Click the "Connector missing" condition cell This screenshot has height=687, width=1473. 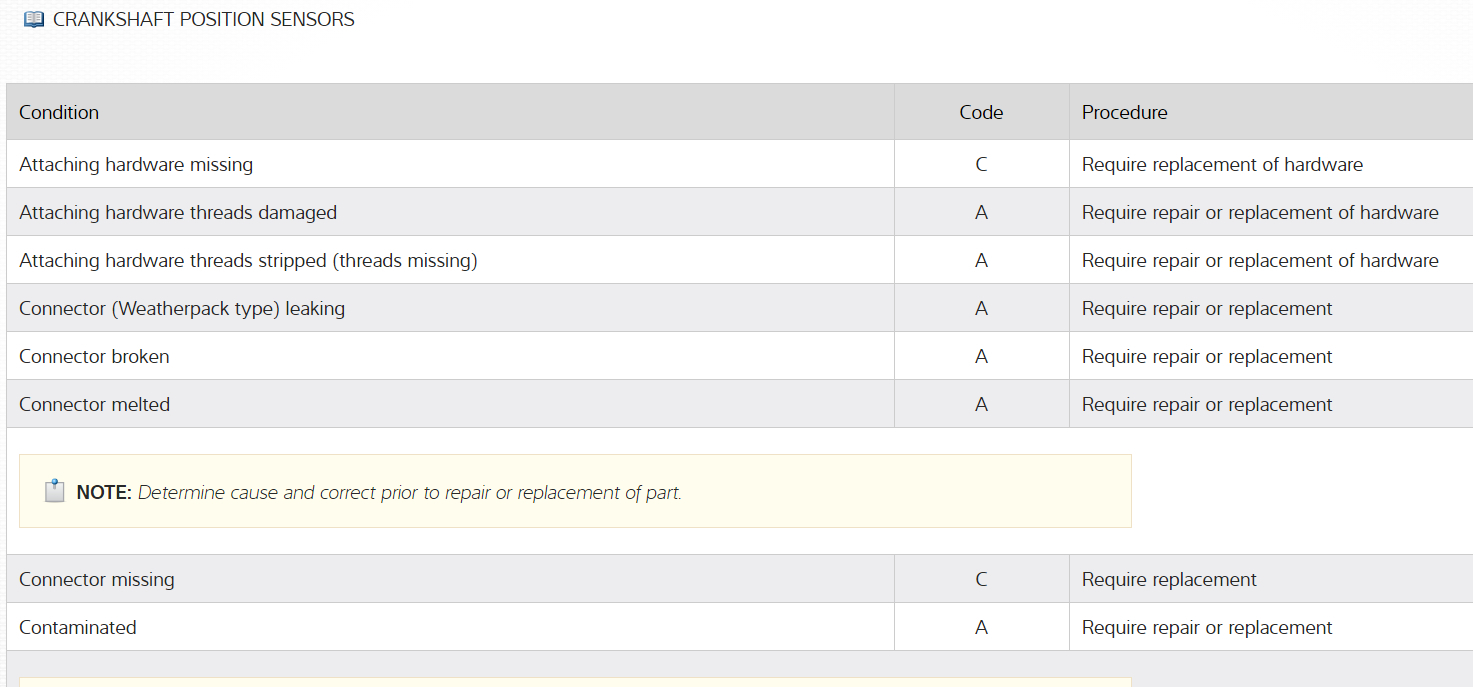click(x=96, y=580)
